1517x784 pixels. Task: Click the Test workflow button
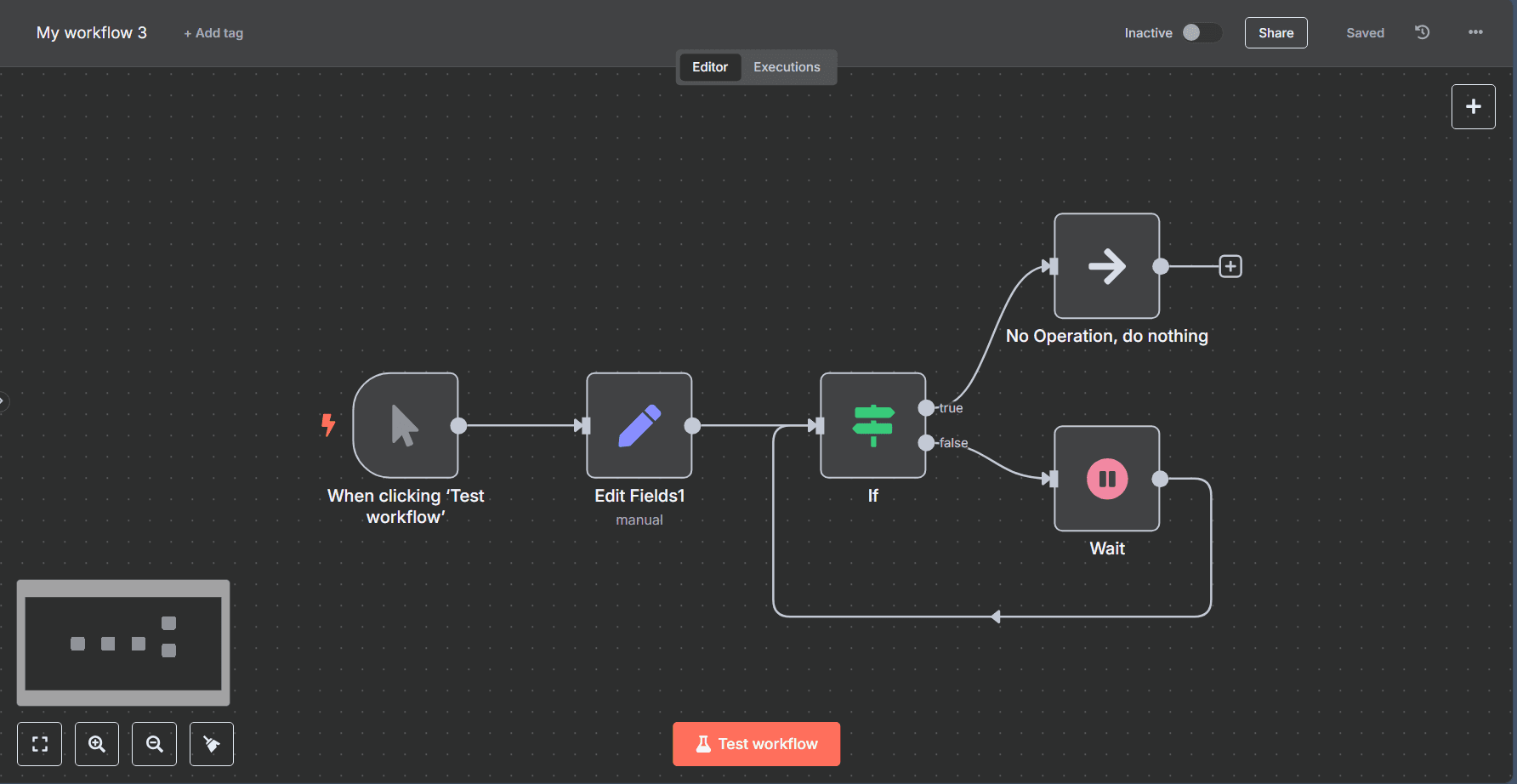click(x=756, y=744)
